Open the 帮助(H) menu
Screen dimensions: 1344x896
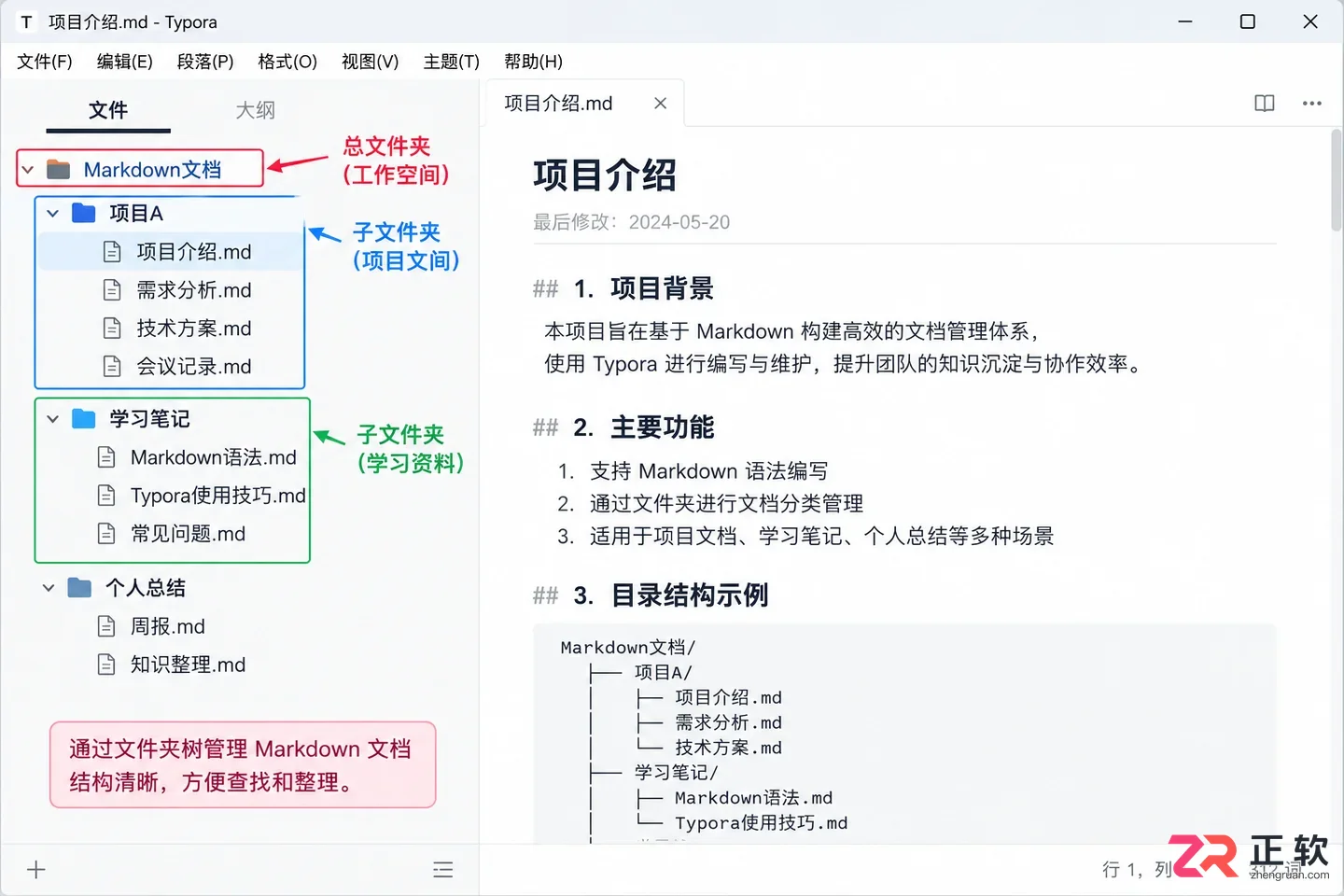[x=534, y=62]
